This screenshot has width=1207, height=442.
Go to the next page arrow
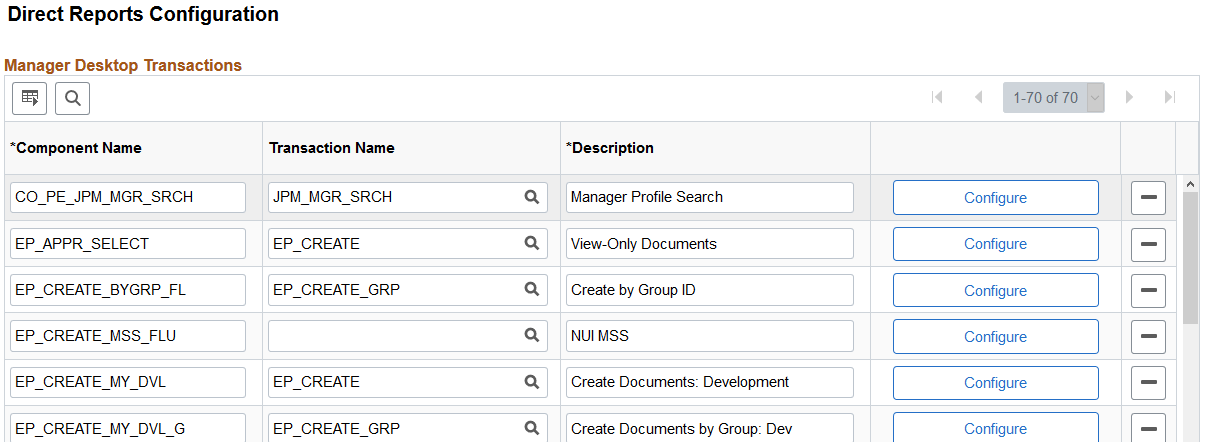(x=1129, y=98)
